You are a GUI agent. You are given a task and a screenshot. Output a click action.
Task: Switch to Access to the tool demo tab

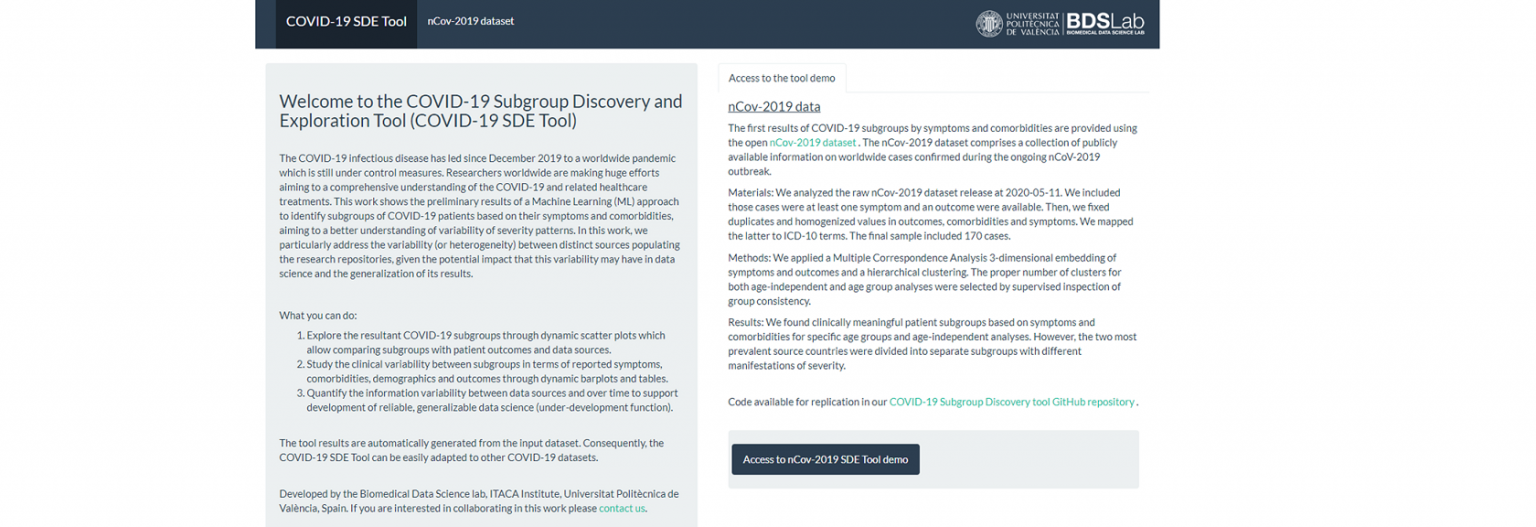click(x=782, y=78)
